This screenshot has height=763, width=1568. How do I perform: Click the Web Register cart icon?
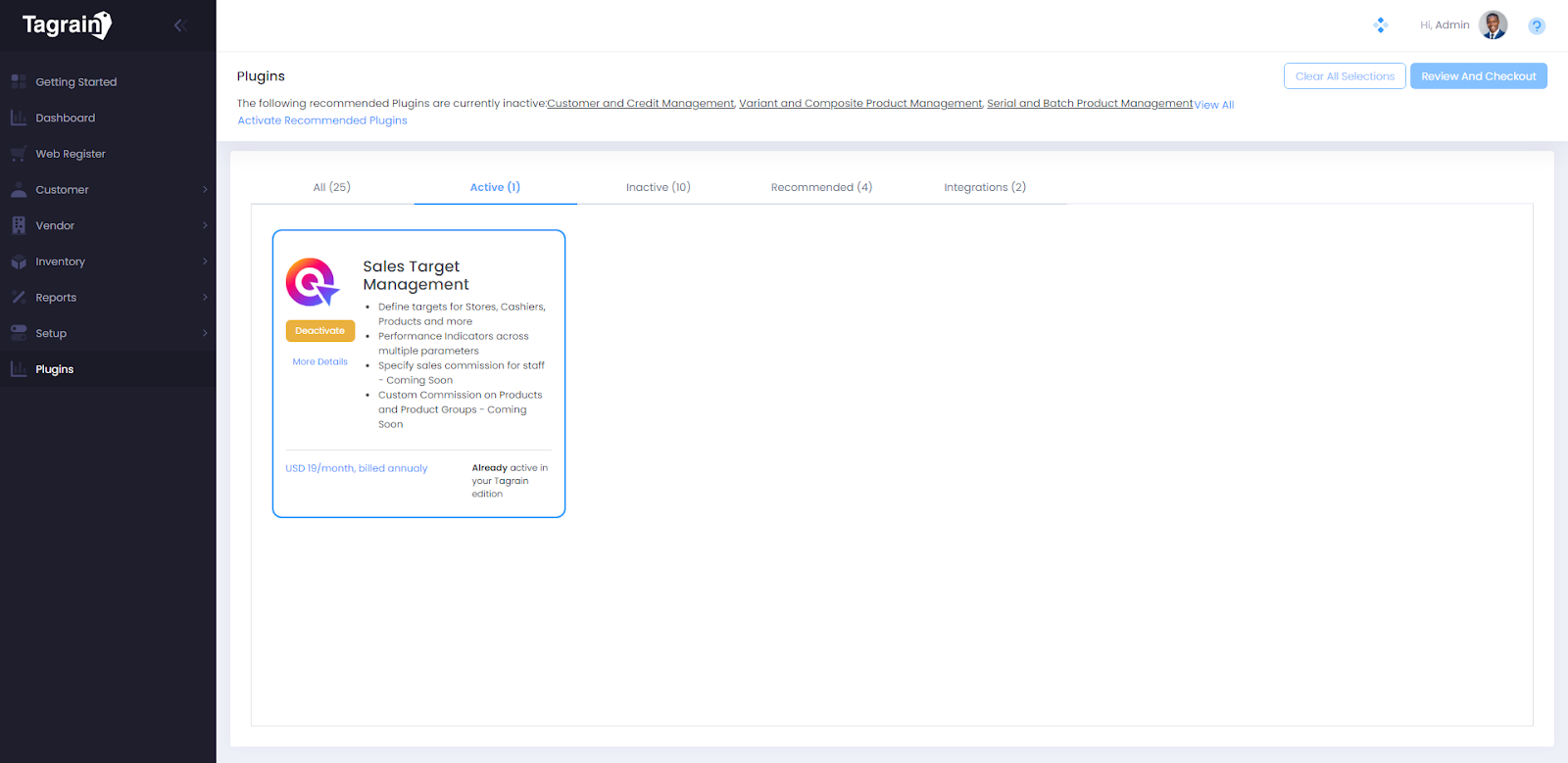19,154
